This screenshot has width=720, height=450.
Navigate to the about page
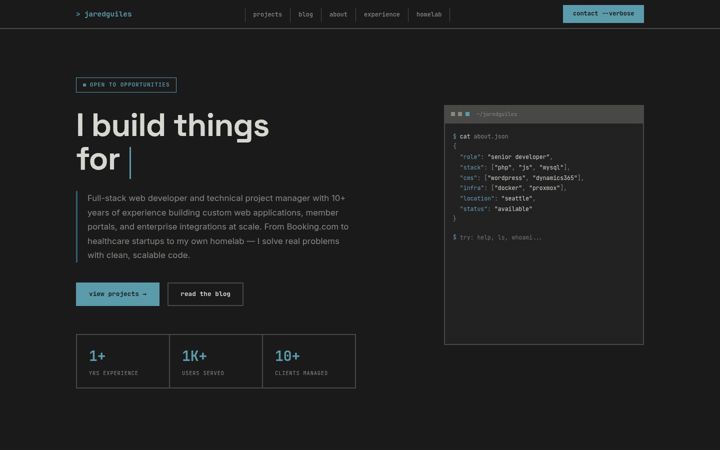point(338,15)
